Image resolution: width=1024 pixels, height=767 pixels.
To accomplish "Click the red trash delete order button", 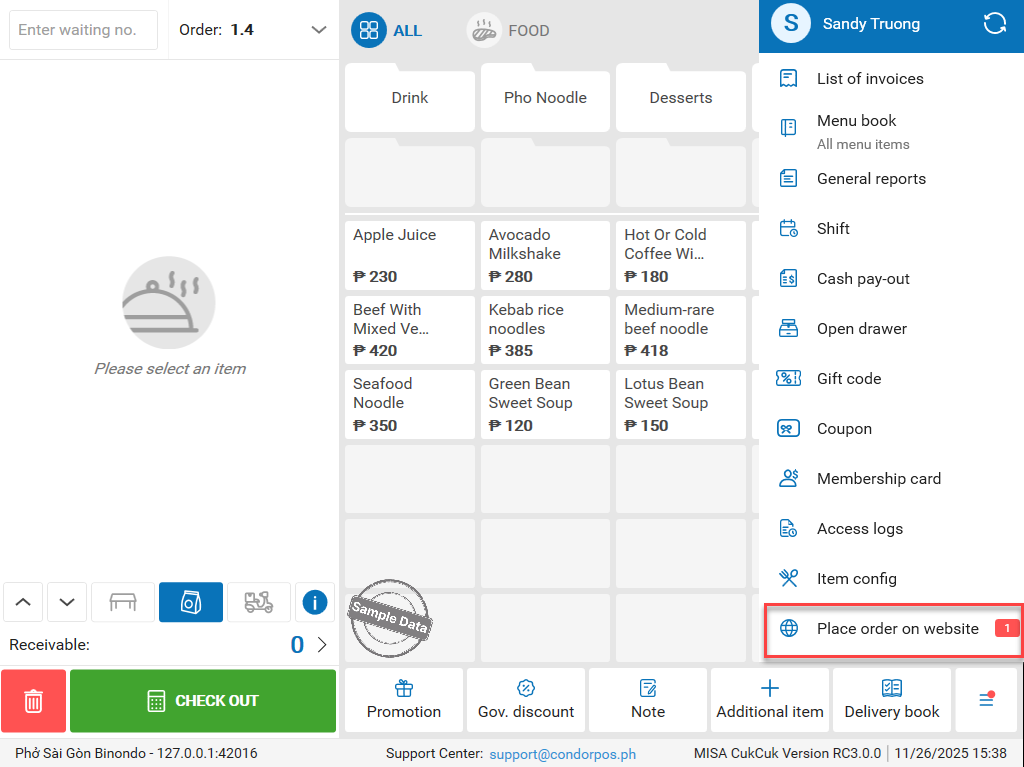I will (x=33, y=701).
